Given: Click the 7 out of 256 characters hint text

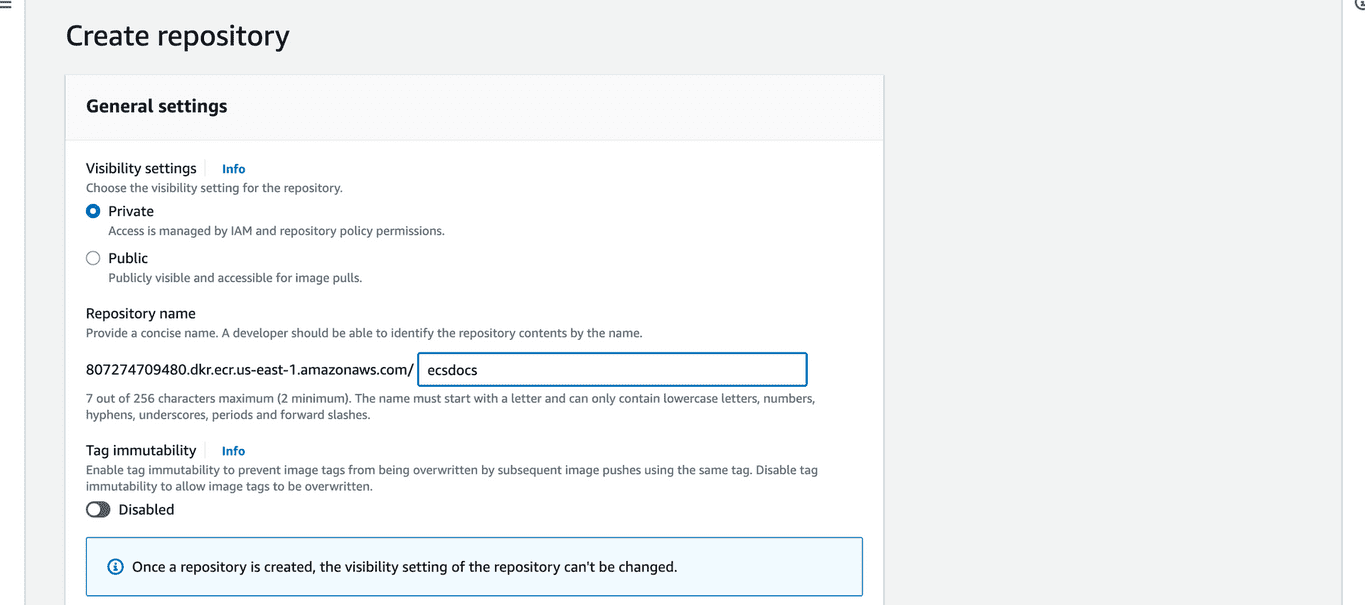Looking at the screenshot, I should click(x=450, y=399).
